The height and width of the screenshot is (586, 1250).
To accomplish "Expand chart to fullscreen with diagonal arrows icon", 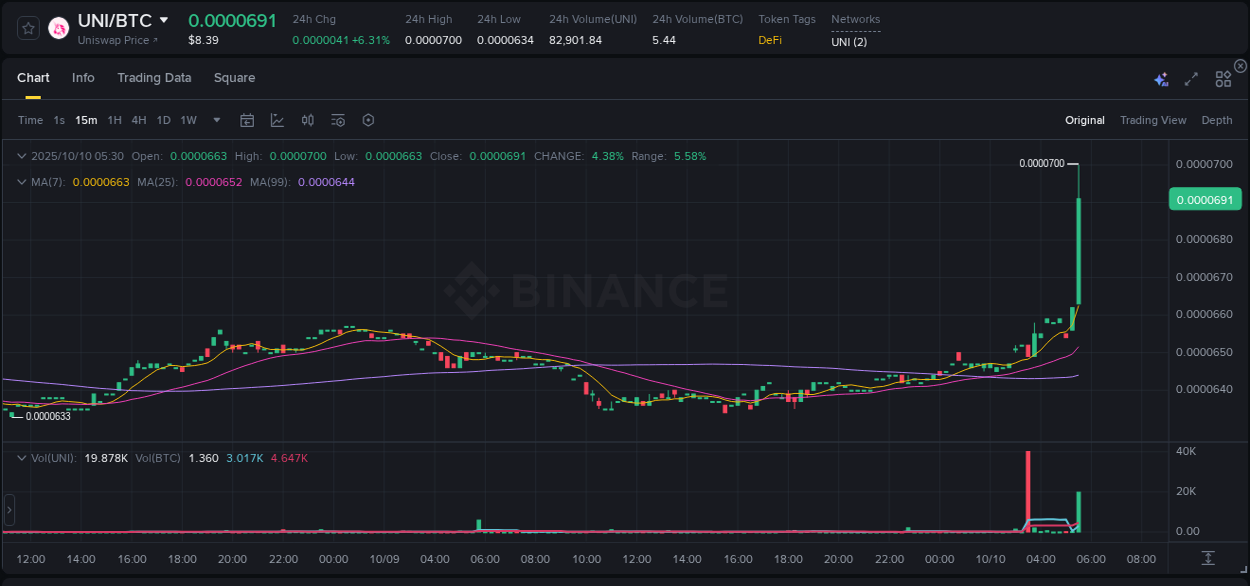I will tap(1191, 78).
